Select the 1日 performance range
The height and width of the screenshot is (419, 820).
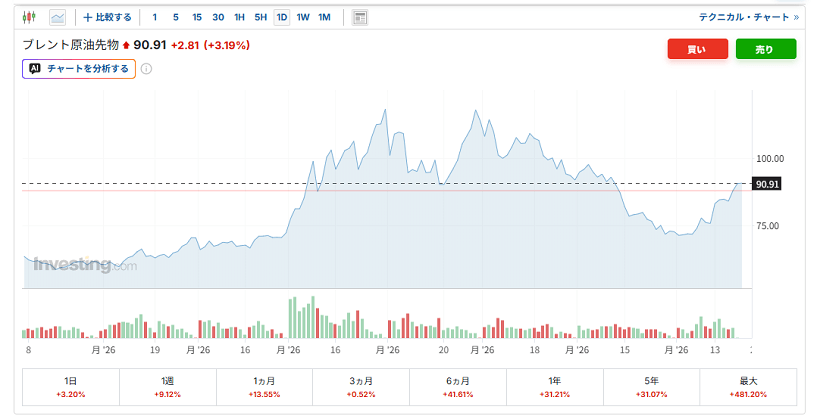coord(71,387)
